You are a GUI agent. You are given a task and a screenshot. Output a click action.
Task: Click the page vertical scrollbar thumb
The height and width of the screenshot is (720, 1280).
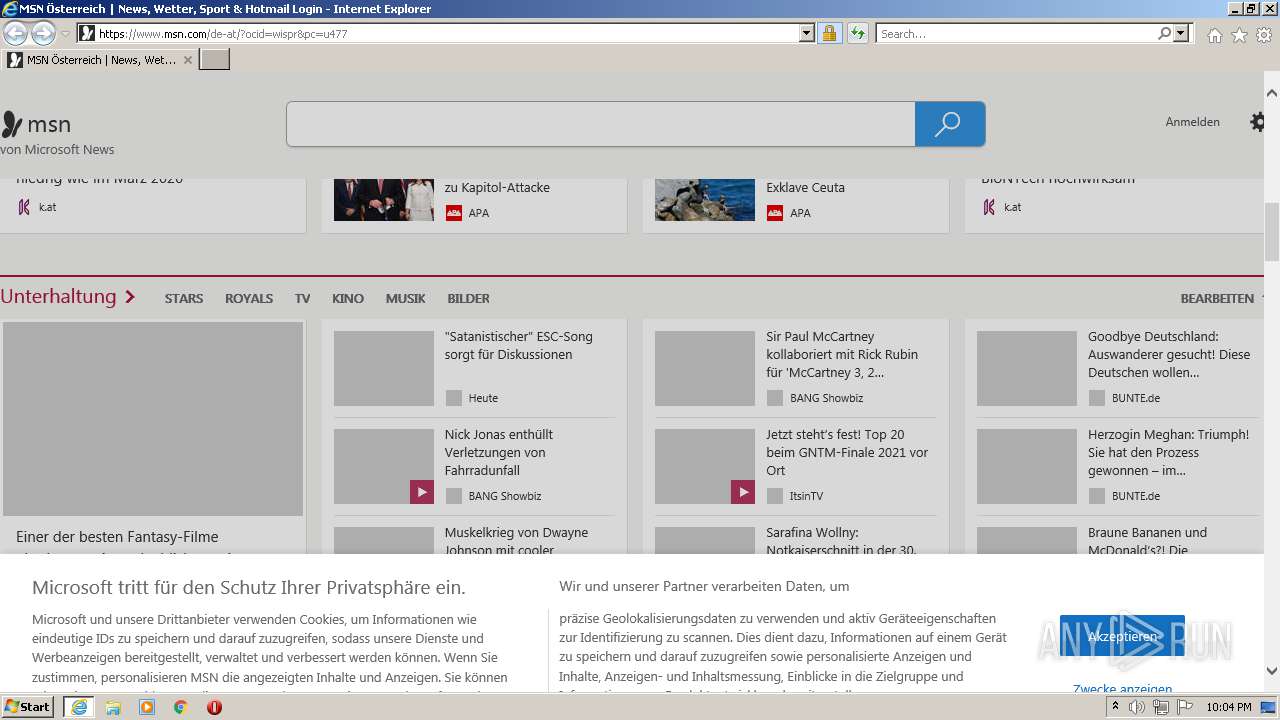point(1272,230)
